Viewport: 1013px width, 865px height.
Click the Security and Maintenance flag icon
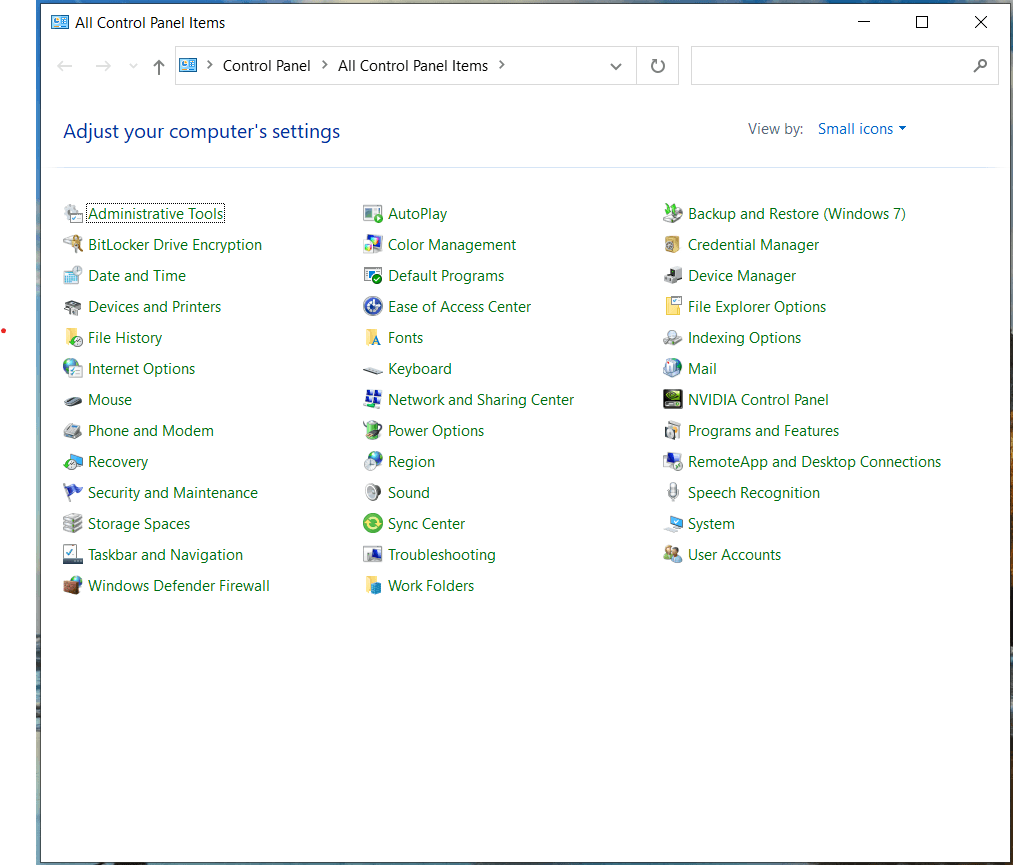73,493
